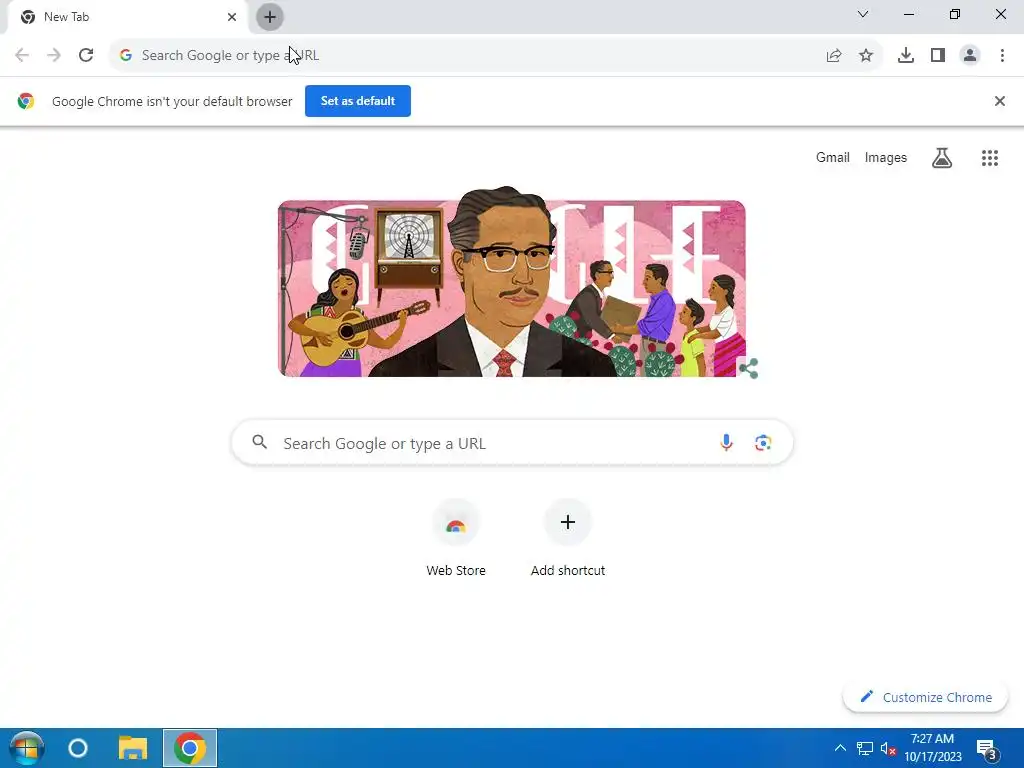Open the Gmail link
Screen dimensions: 1024x768
833,157
